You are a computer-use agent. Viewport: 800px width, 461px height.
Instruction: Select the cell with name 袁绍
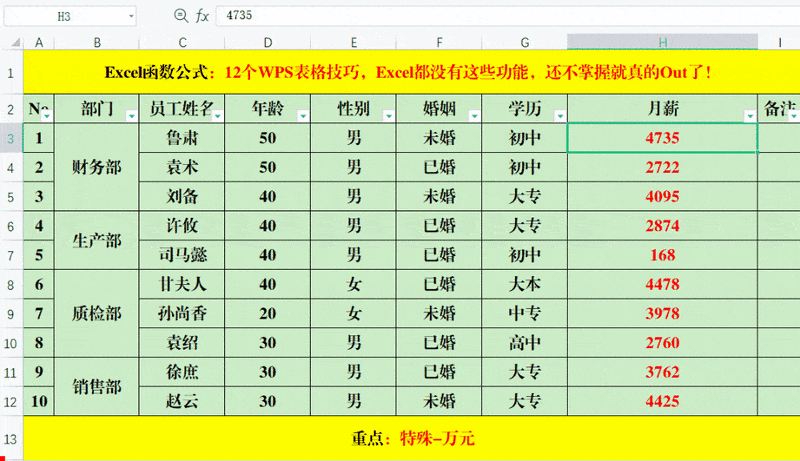(182, 343)
